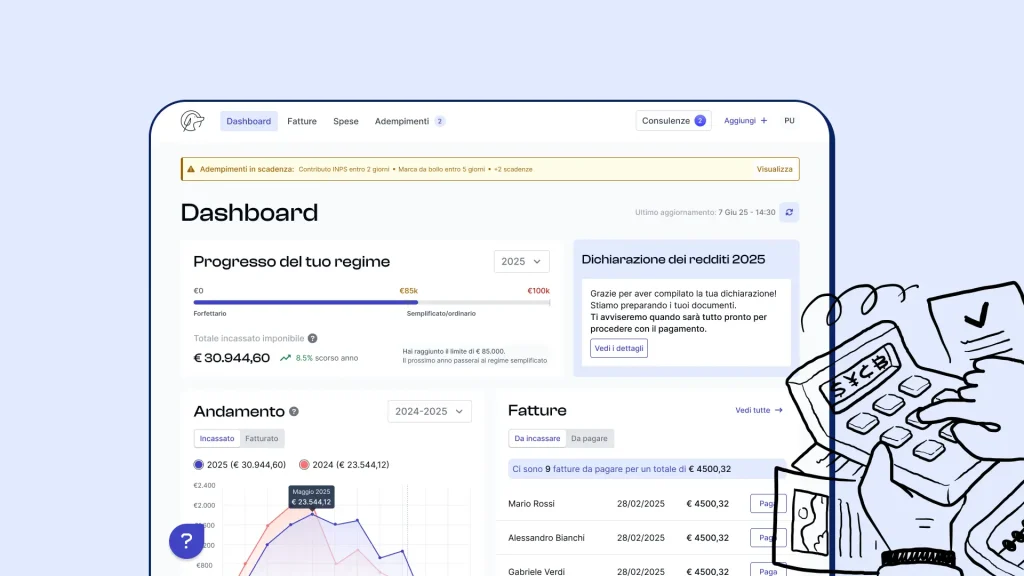Click Vedi i dettagli button
The height and width of the screenshot is (576, 1024).
click(x=618, y=348)
